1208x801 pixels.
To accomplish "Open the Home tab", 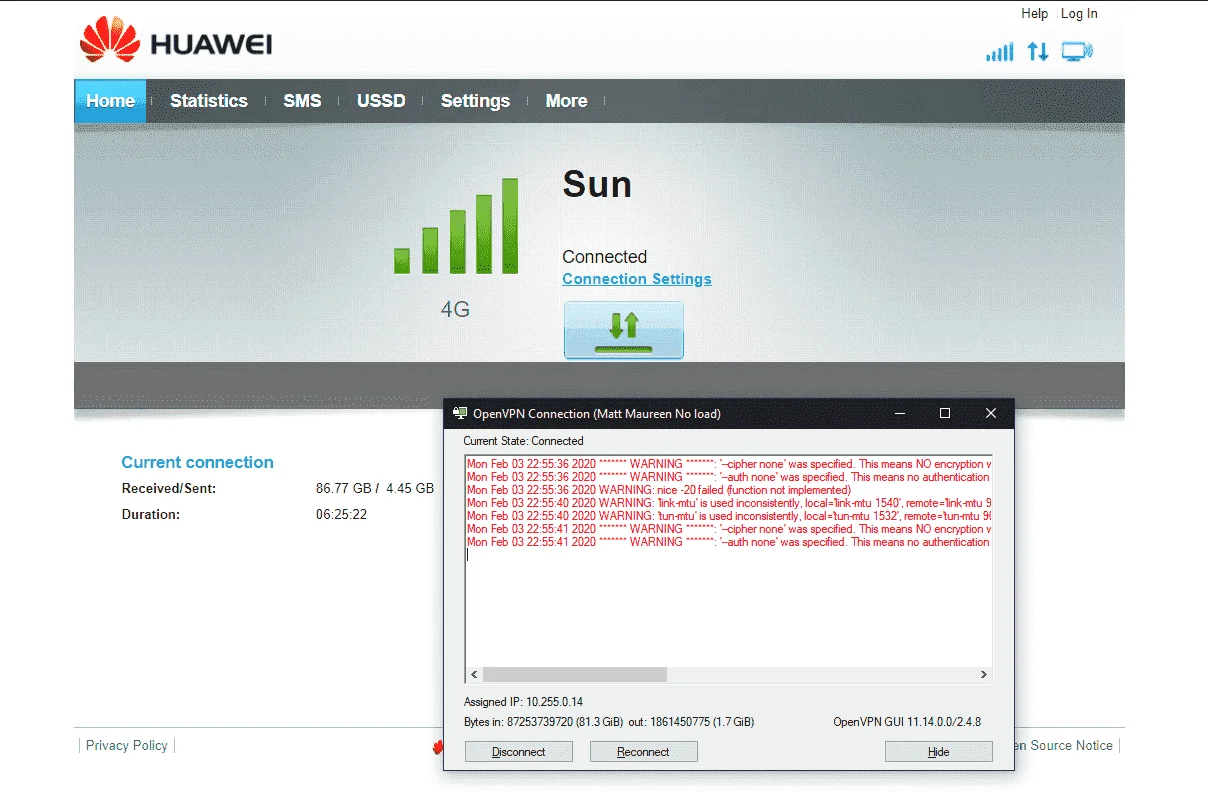I will click(110, 101).
